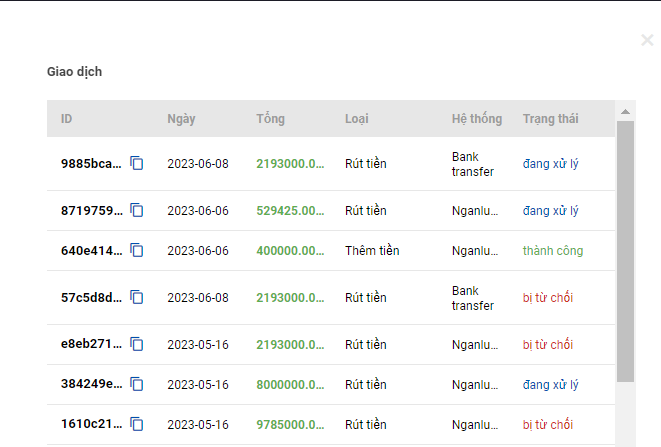661x447 pixels.
Task: Click the 8000000 amount value
Action: [x=290, y=384]
